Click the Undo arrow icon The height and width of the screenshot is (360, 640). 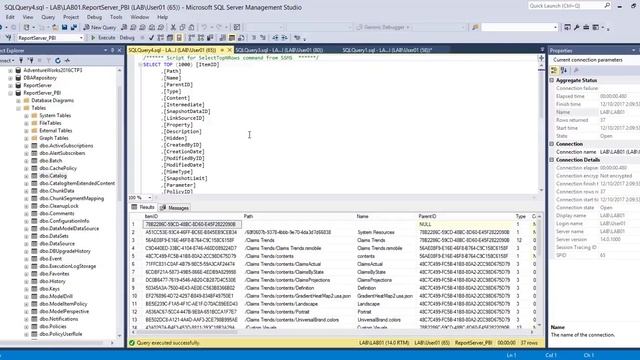pos(204,27)
